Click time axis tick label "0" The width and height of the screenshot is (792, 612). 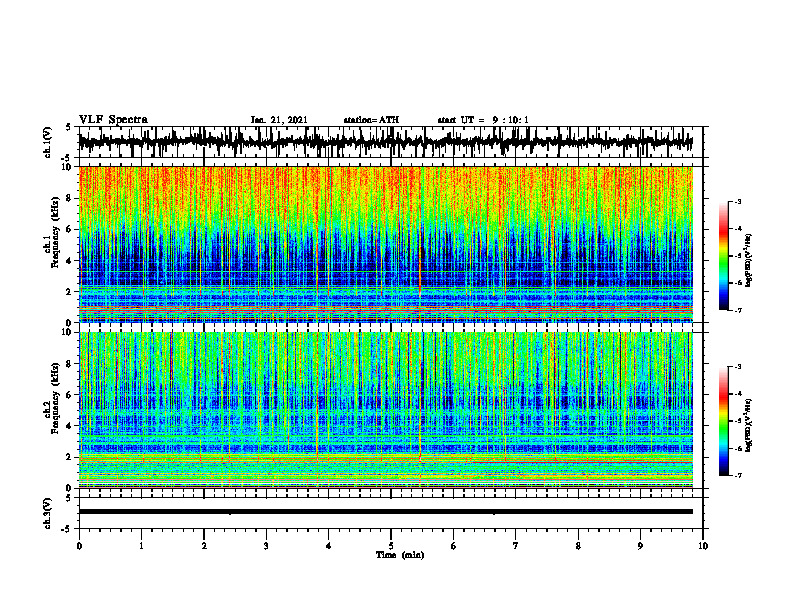click(79, 546)
